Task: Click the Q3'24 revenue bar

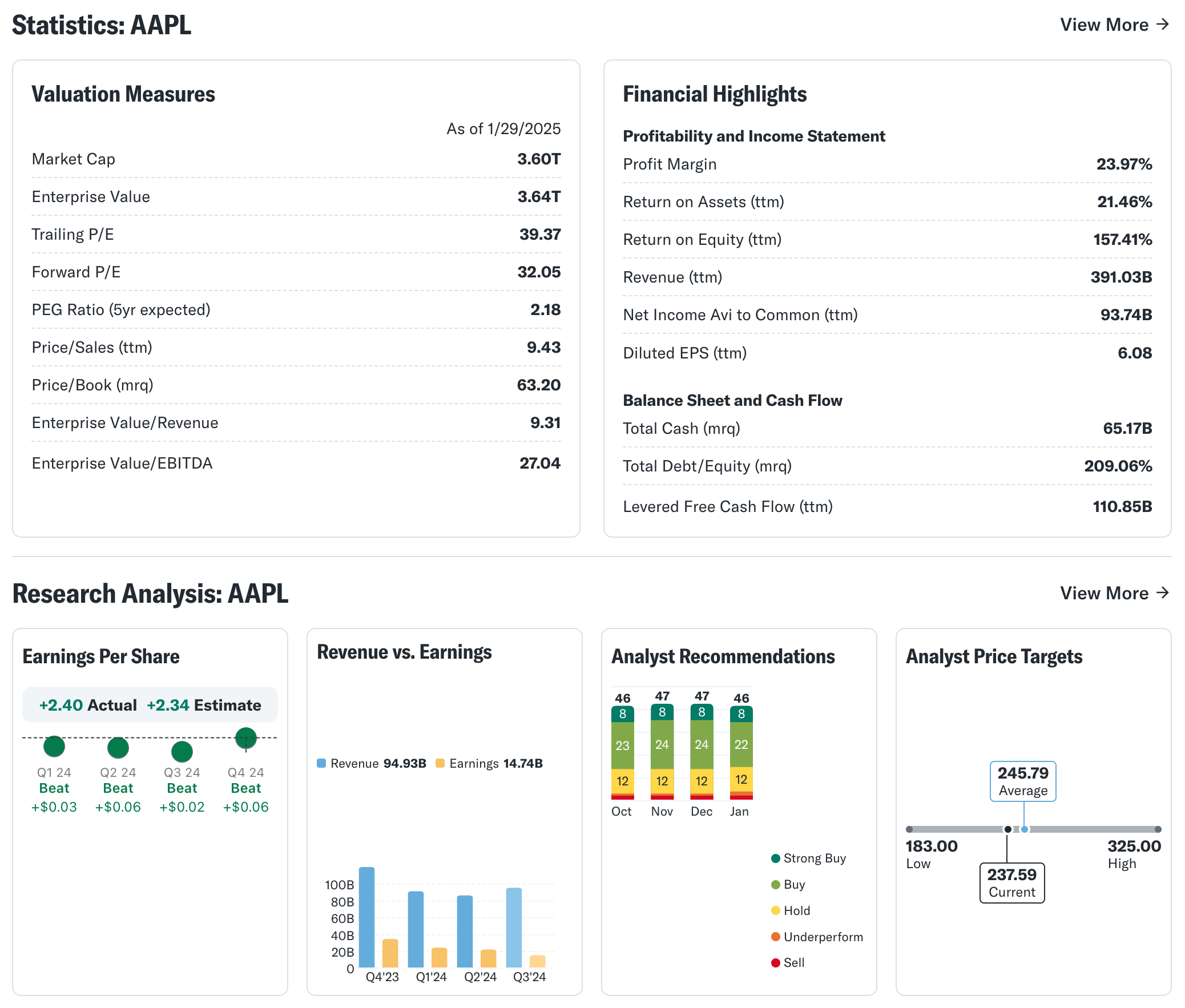Action: coord(514,927)
